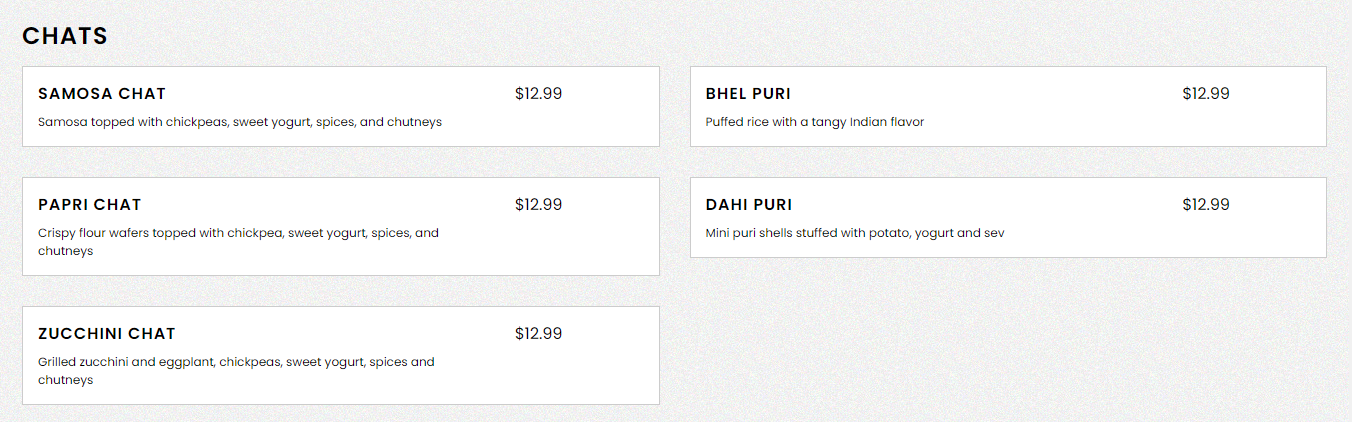The height and width of the screenshot is (422, 1352).
Task: Click the 'Puffed rice with a tangy' description
Action: click(x=814, y=122)
